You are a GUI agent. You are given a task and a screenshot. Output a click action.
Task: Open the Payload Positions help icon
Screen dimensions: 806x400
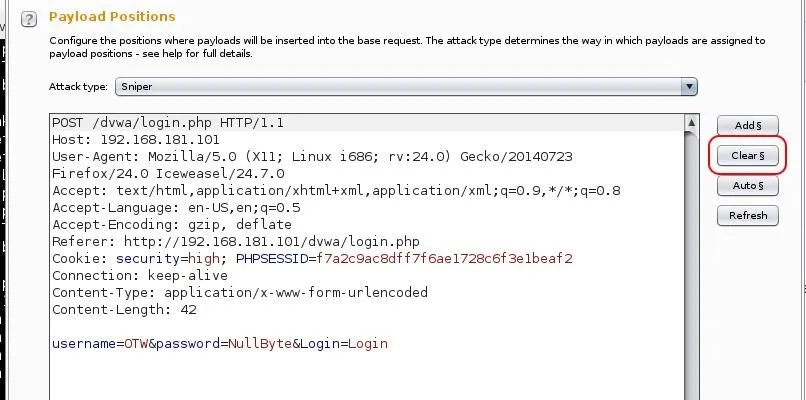[29, 20]
